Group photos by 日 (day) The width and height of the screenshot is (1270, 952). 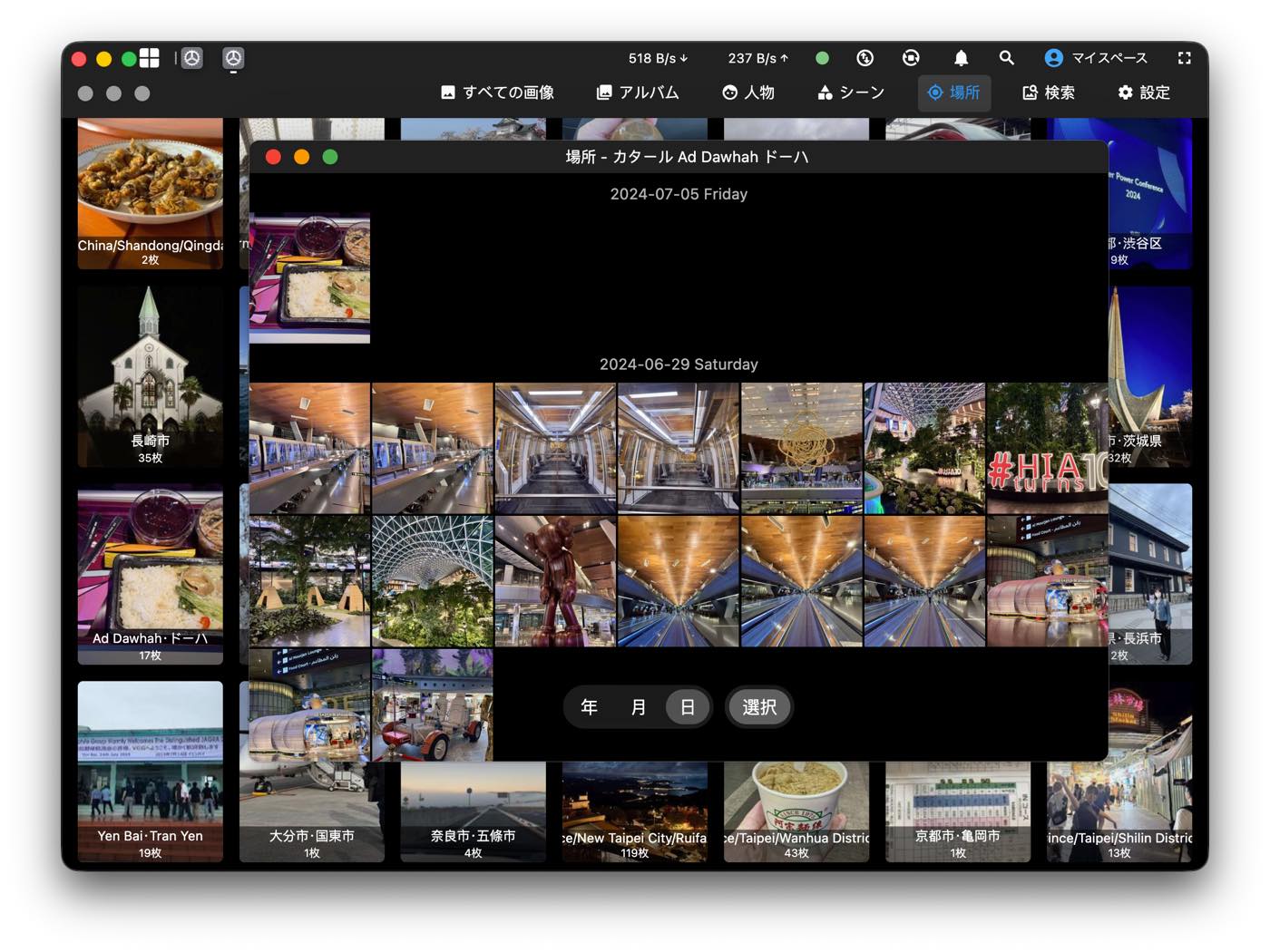pos(688,707)
